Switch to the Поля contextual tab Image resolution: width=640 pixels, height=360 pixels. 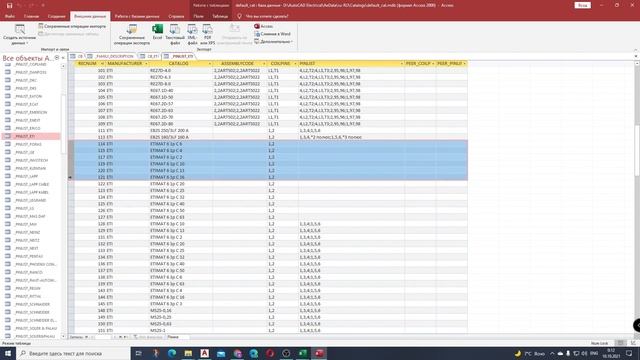198,16
